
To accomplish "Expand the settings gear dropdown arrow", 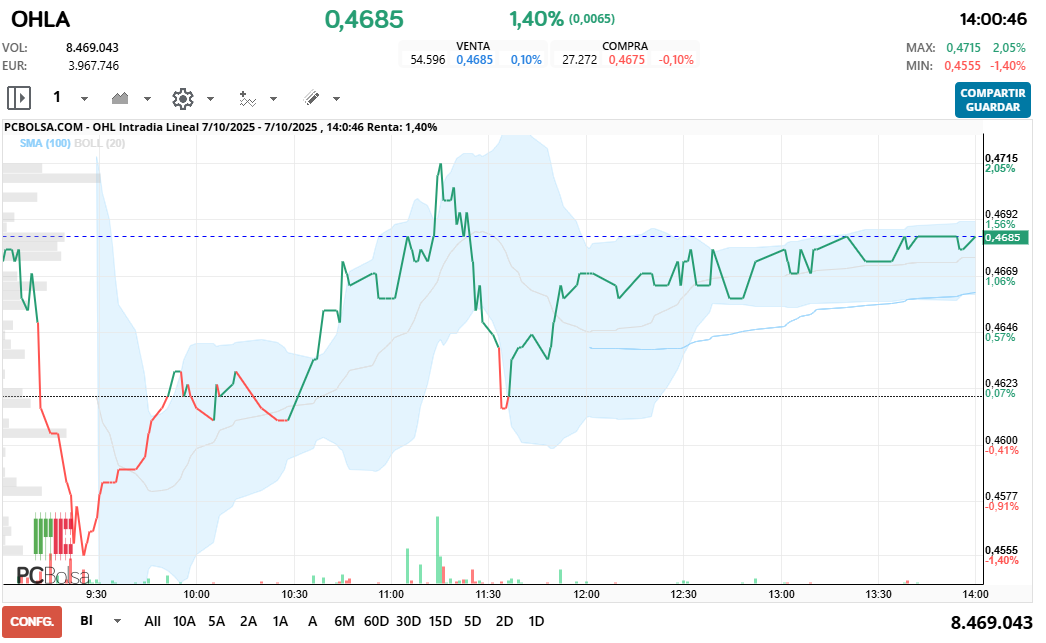I will click(210, 99).
